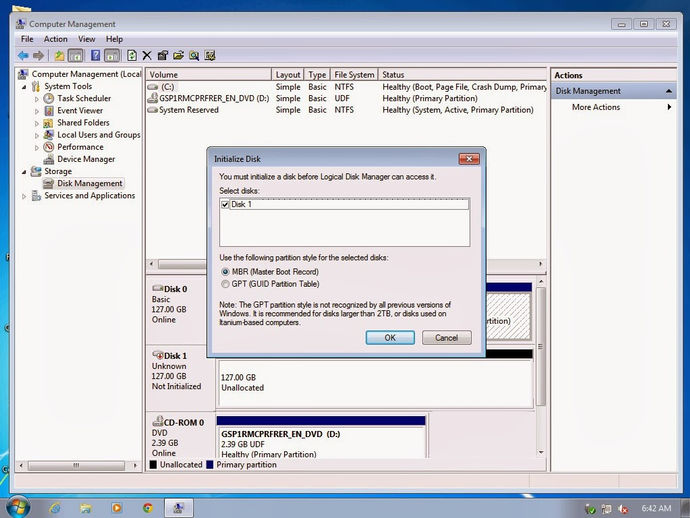Click the Start button orb
Screen dimensions: 690x518
tap(18, 507)
